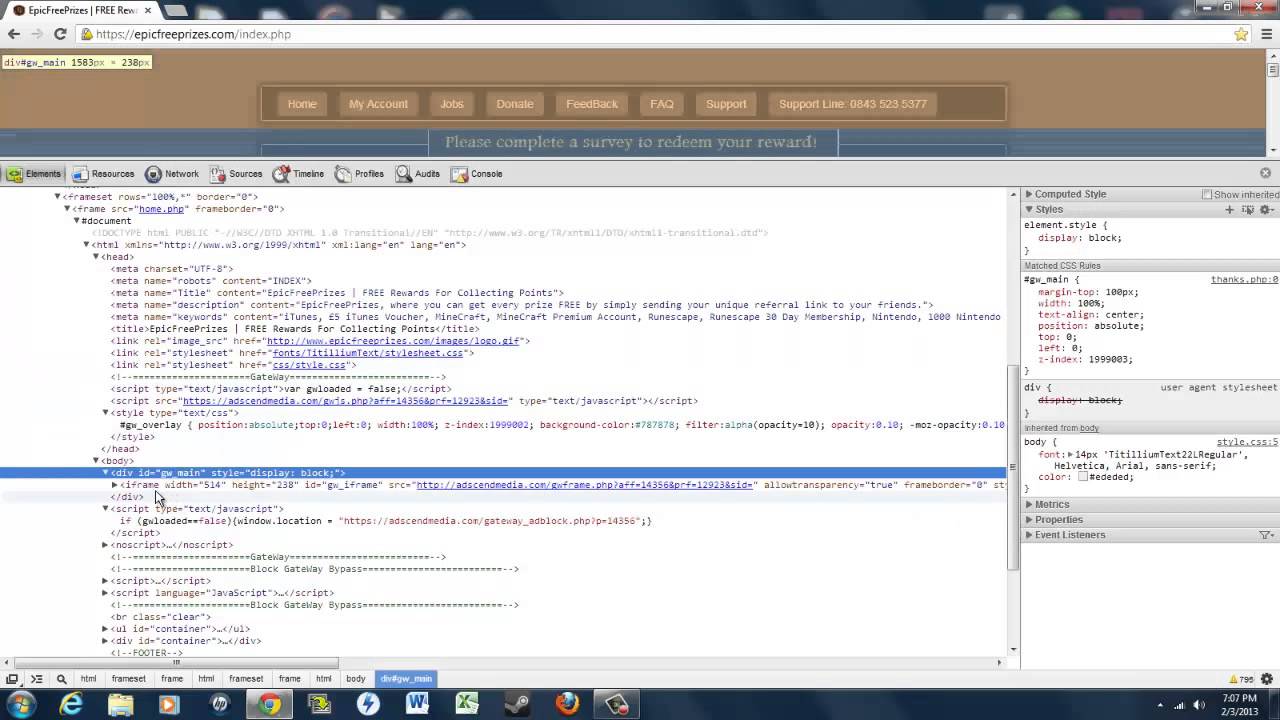Reload the page with refresh icon
This screenshot has width=1280, height=720.
(60, 34)
